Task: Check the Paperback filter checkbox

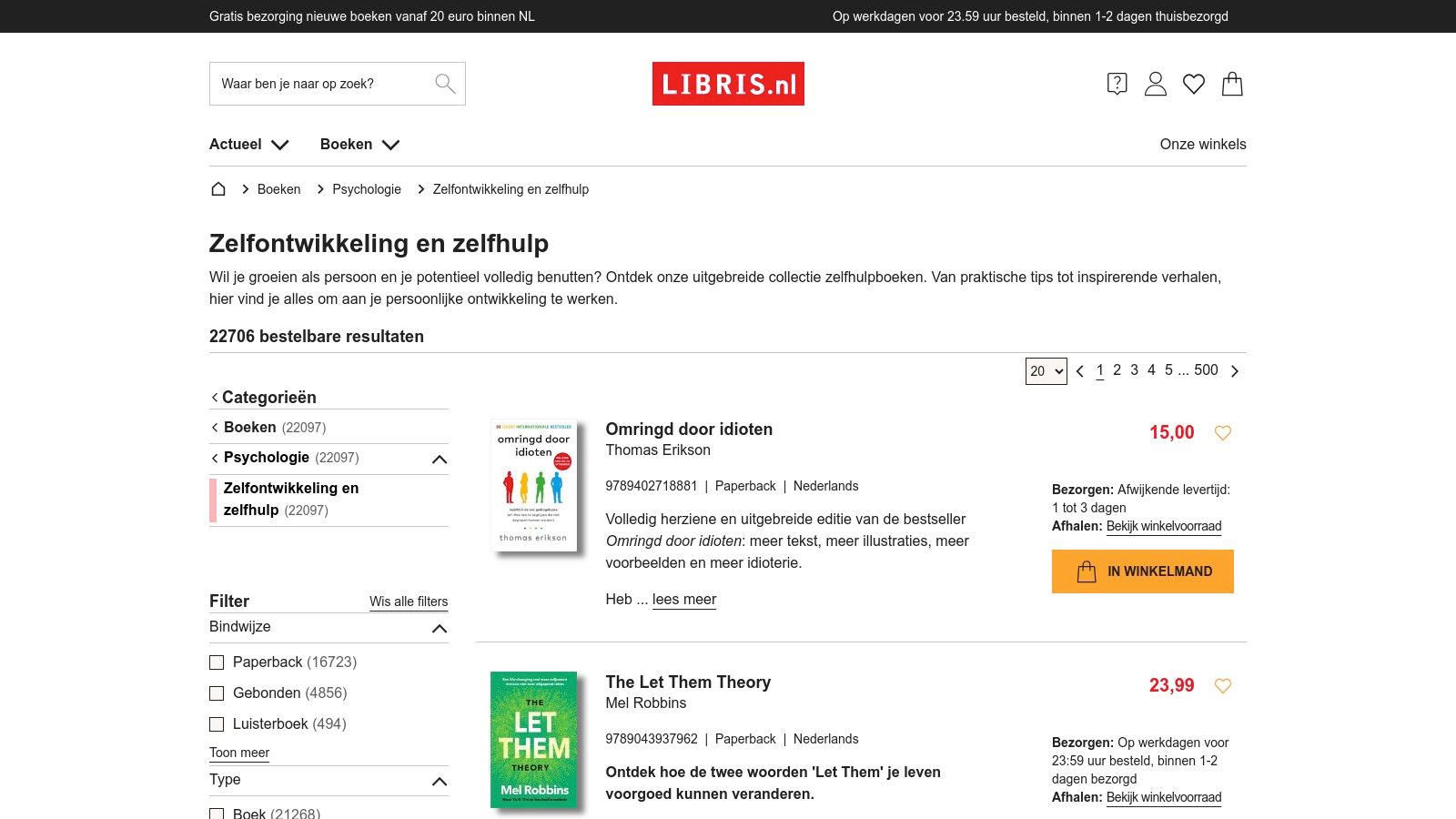Action: [x=217, y=662]
